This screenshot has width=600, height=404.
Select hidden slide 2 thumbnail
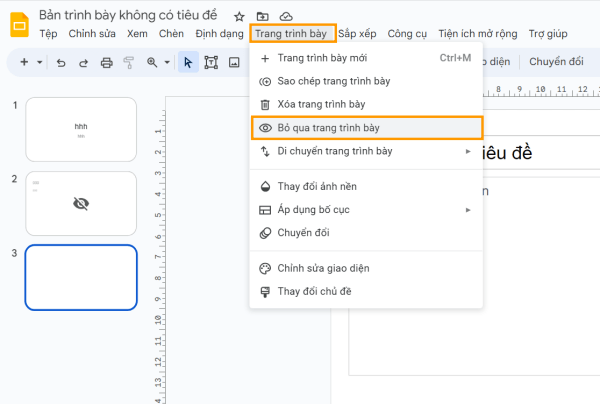click(x=81, y=204)
